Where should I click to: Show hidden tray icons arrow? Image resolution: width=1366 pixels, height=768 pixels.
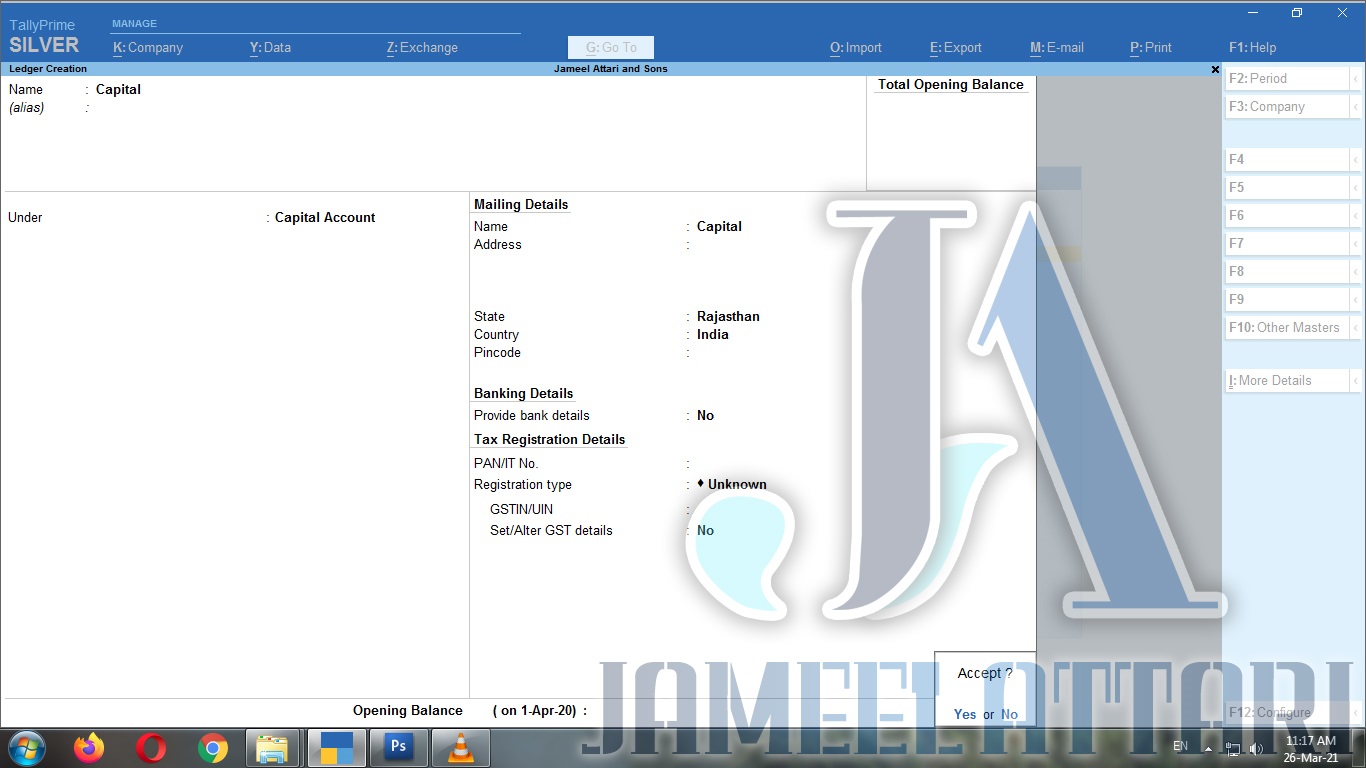click(x=1208, y=748)
